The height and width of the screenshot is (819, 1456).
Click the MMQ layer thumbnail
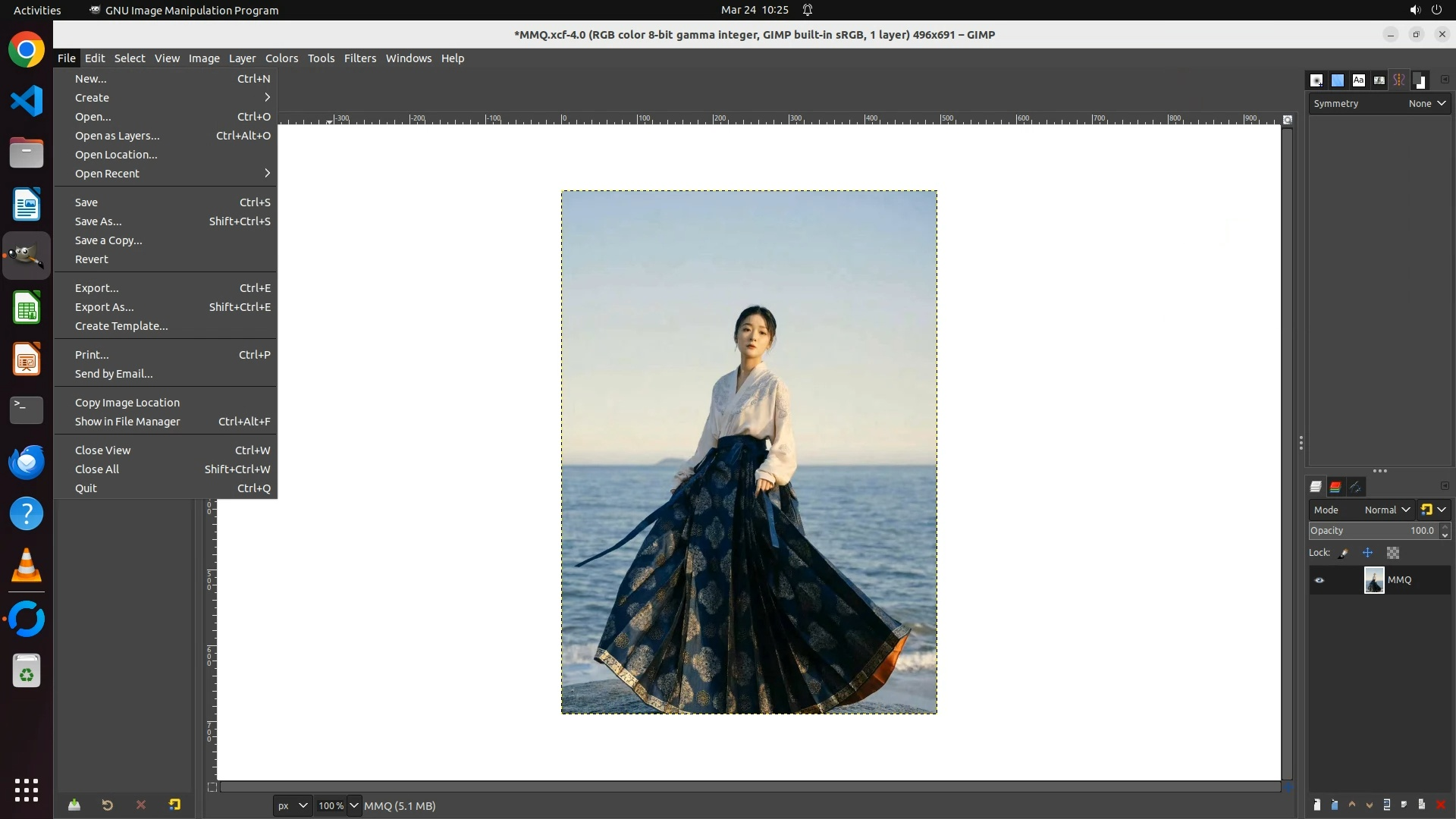pyautogui.click(x=1374, y=580)
